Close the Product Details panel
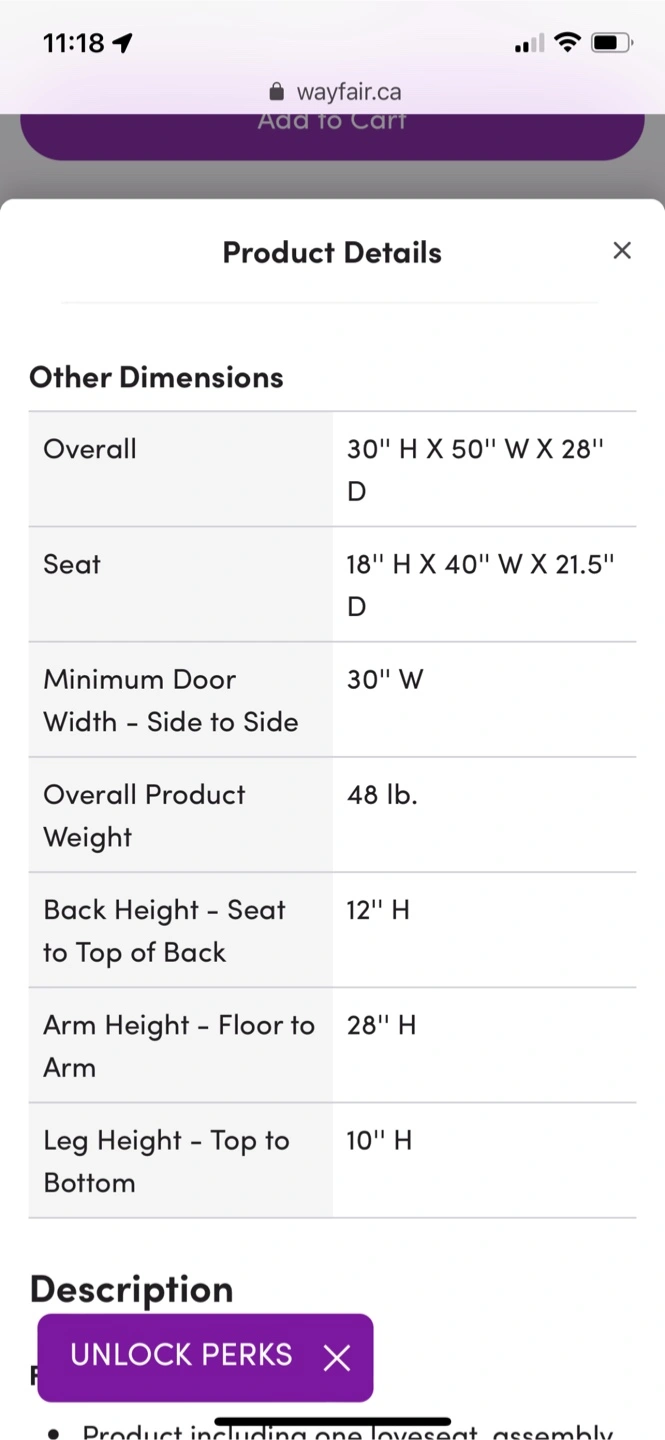Viewport: 665px width, 1440px height. [x=622, y=251]
